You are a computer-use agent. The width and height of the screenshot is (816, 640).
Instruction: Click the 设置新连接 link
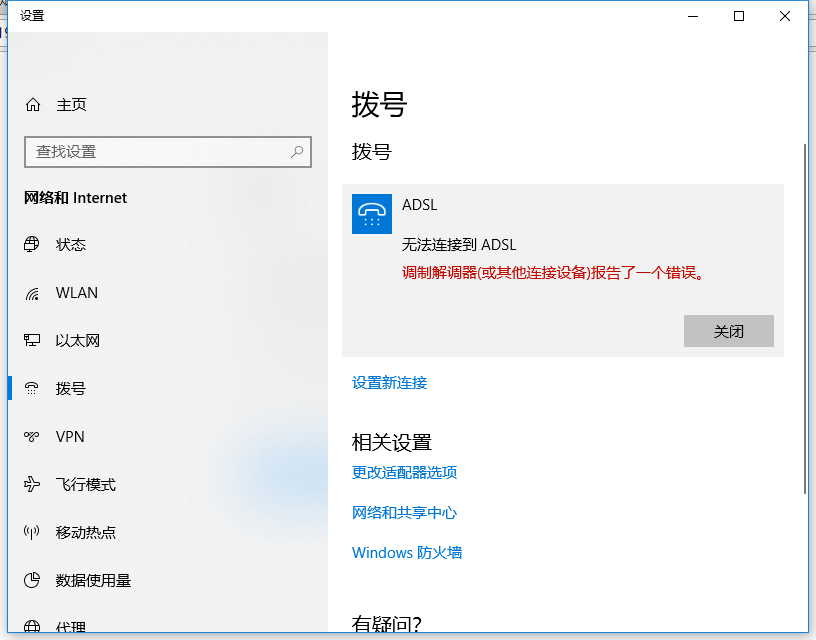(389, 383)
